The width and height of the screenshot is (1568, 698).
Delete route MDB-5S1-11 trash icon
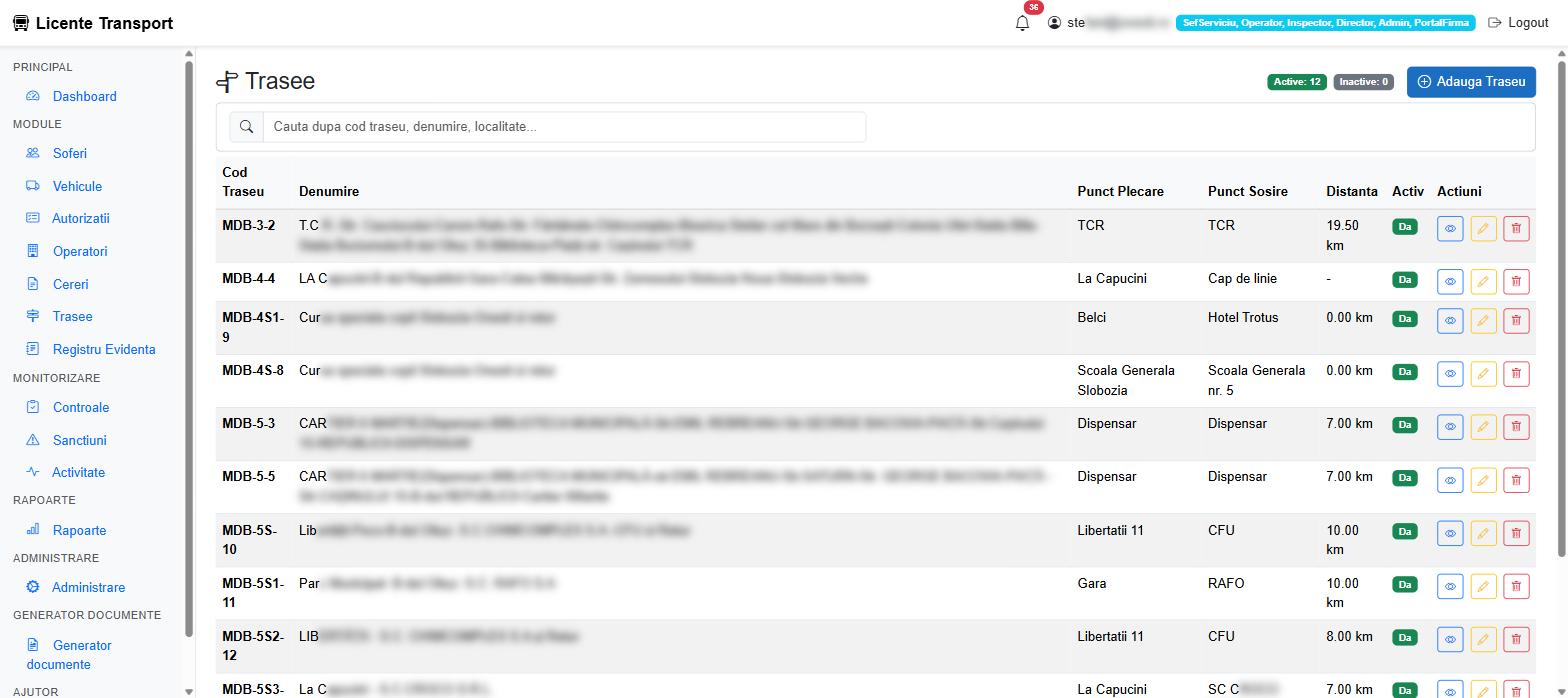1516,587
